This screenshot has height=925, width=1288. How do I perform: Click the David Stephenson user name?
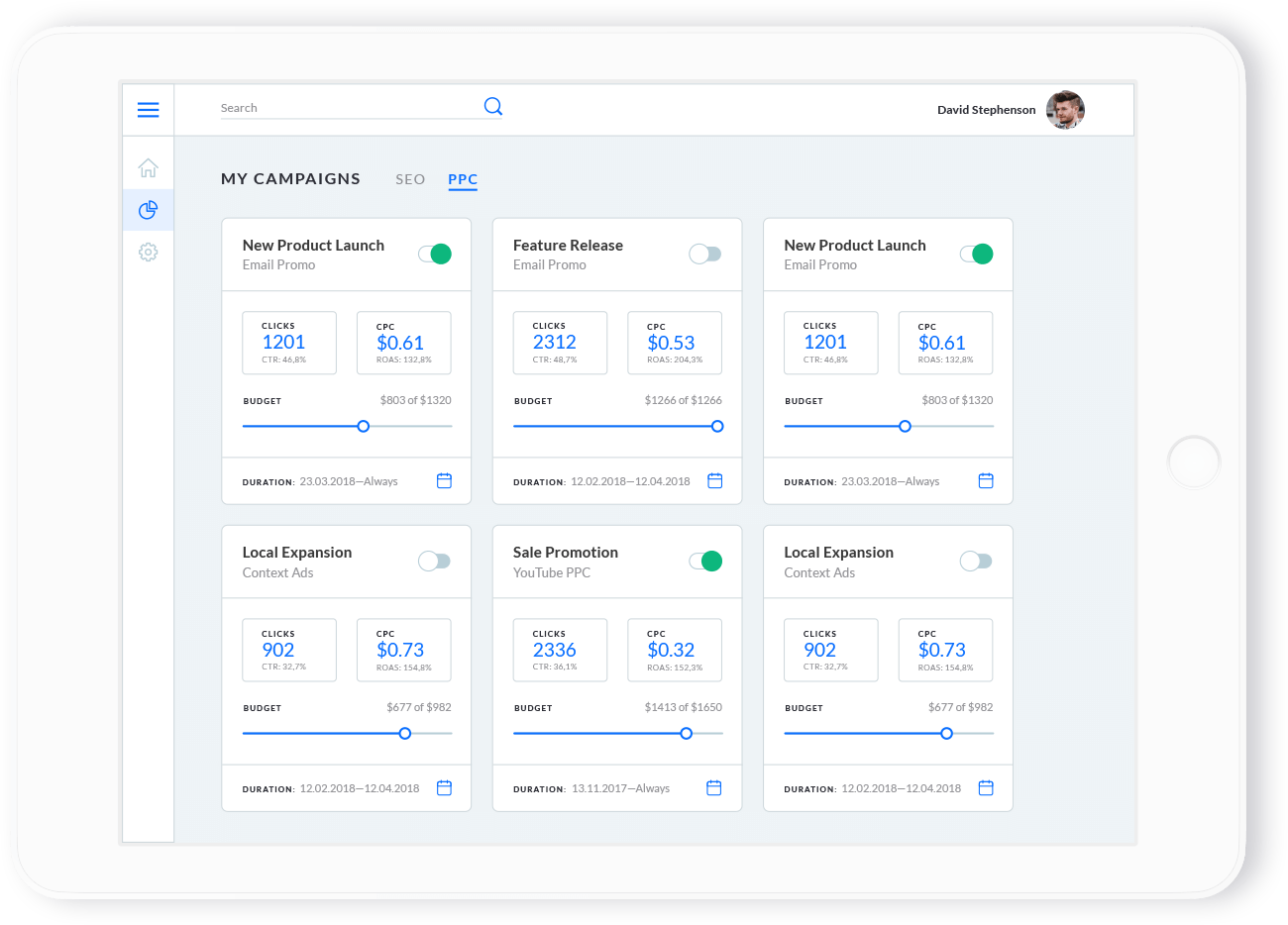[x=986, y=110]
